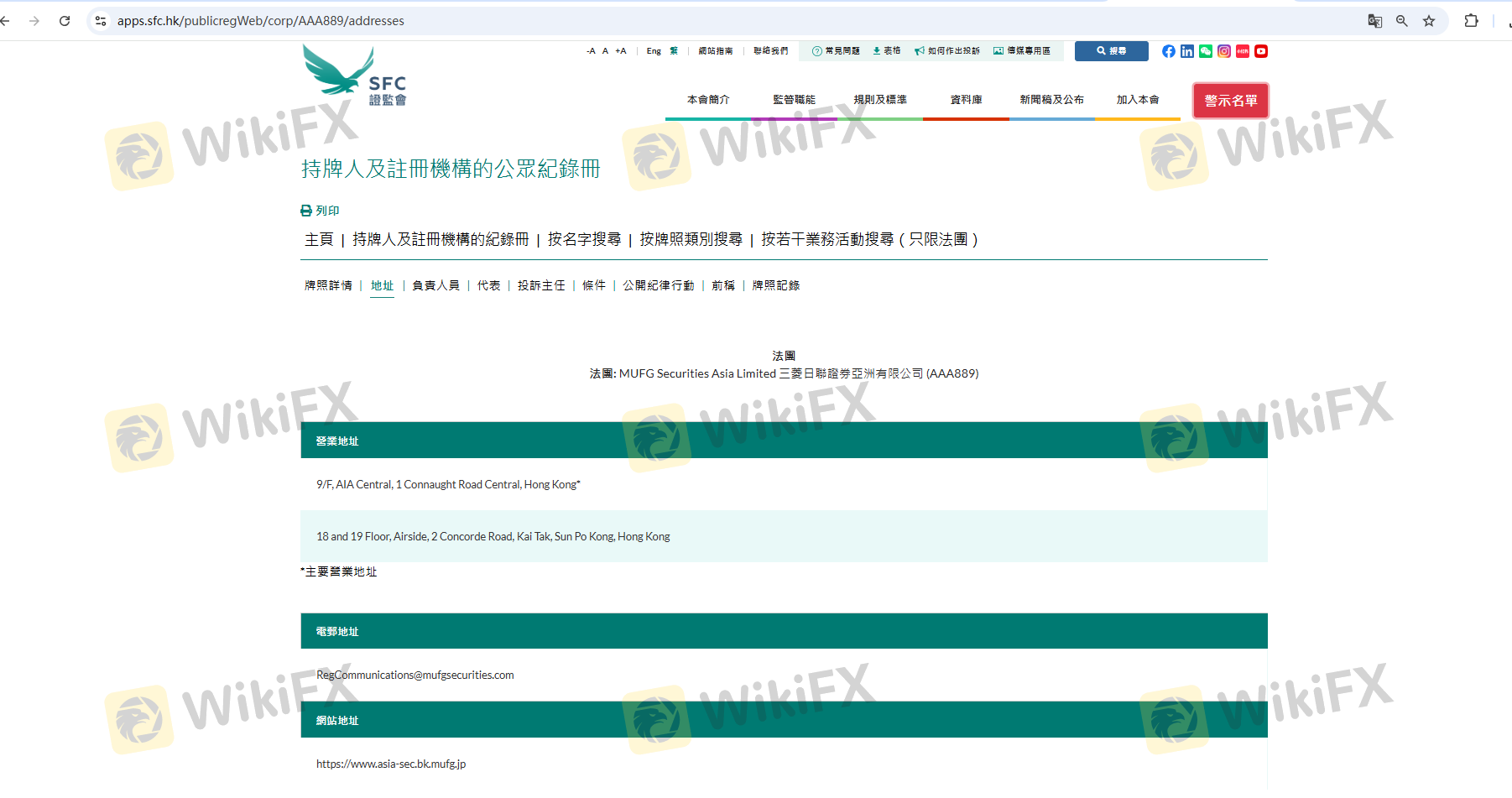The height and width of the screenshot is (798, 1512).
Task: Click the 常見問題 question mark icon
Action: pos(816,51)
